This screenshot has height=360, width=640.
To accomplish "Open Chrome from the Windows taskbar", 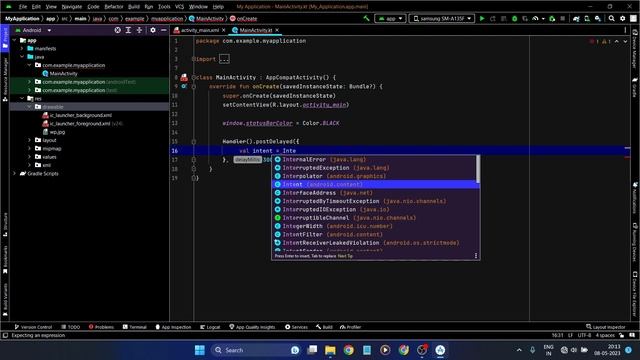I will click(x=348, y=350).
